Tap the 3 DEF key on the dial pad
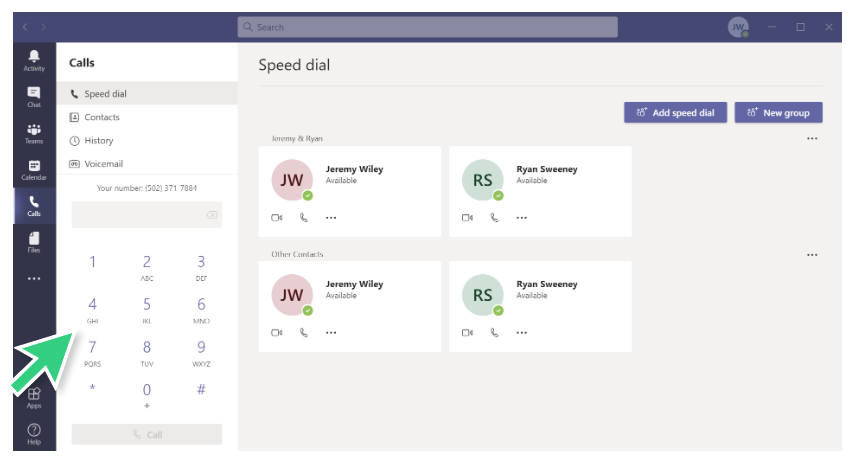Image resolution: width=854 pixels, height=467 pixels. [202, 267]
